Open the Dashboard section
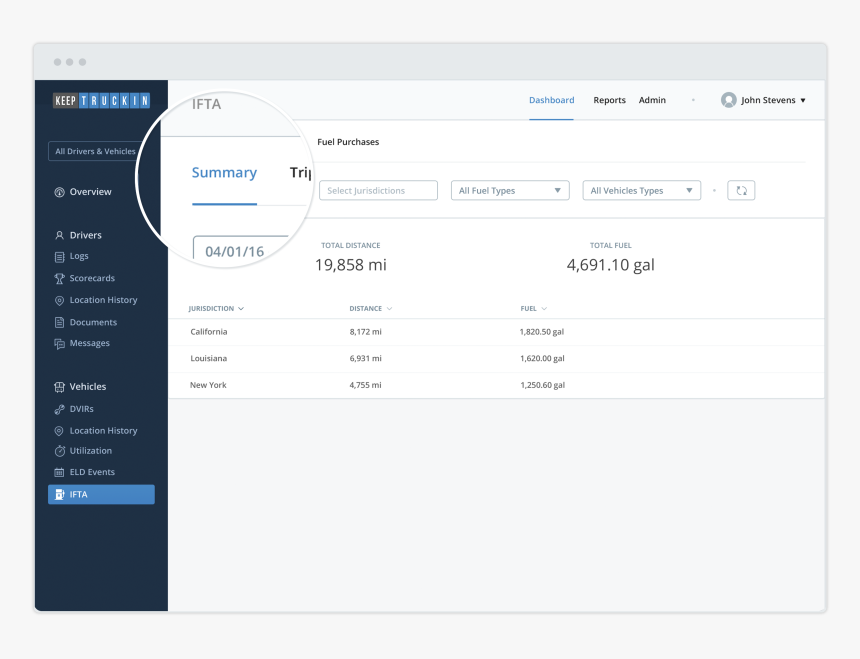Image resolution: width=860 pixels, height=659 pixels. (x=551, y=100)
